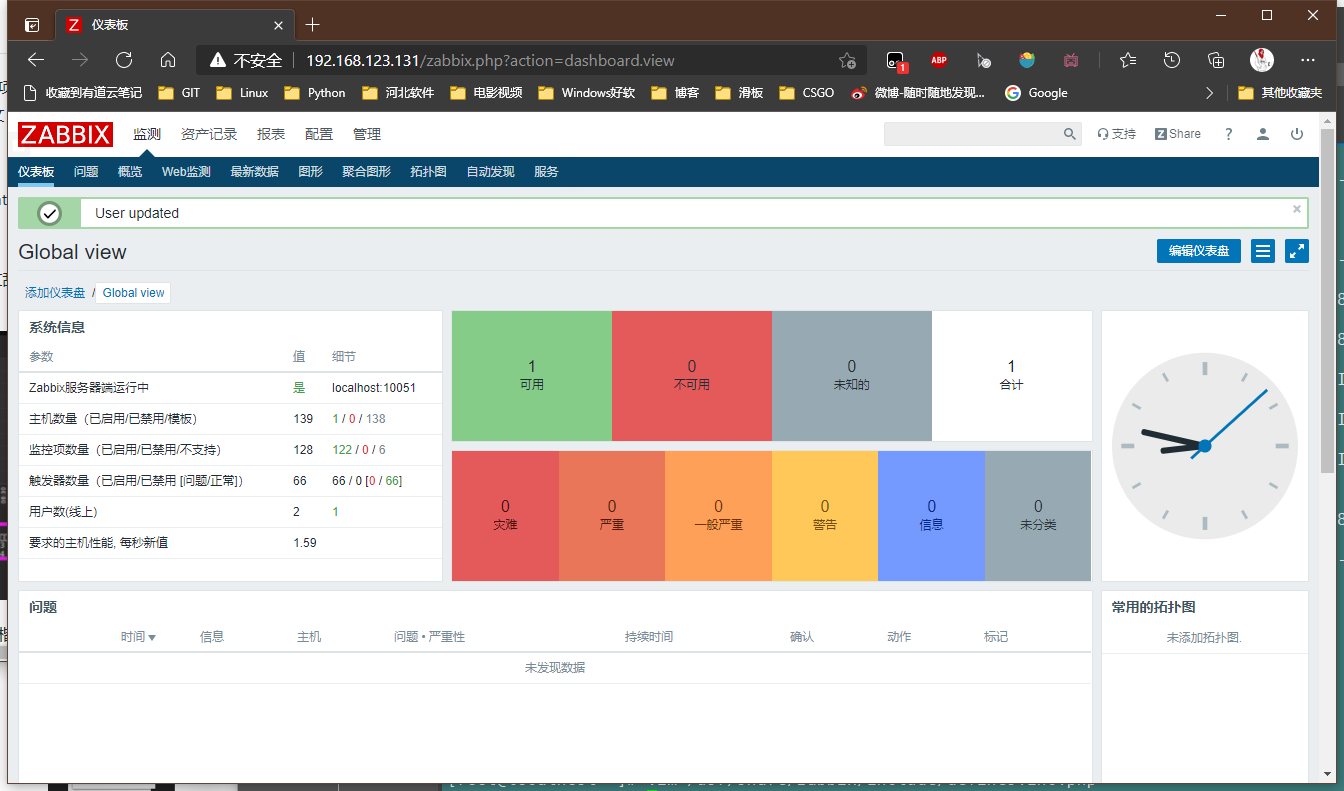Open the Zabbix user profile icon
The image size is (1344, 791).
1263,134
